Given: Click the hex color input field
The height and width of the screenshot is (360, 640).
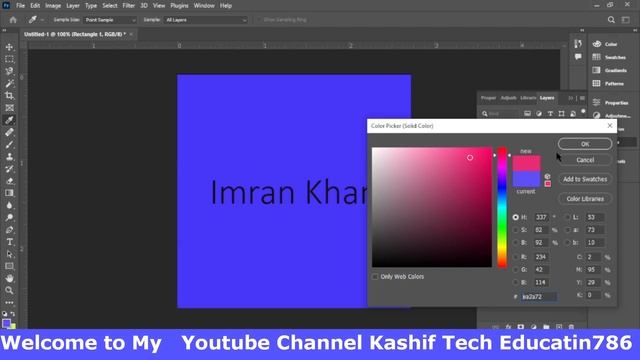Looking at the screenshot, I should [539, 297].
